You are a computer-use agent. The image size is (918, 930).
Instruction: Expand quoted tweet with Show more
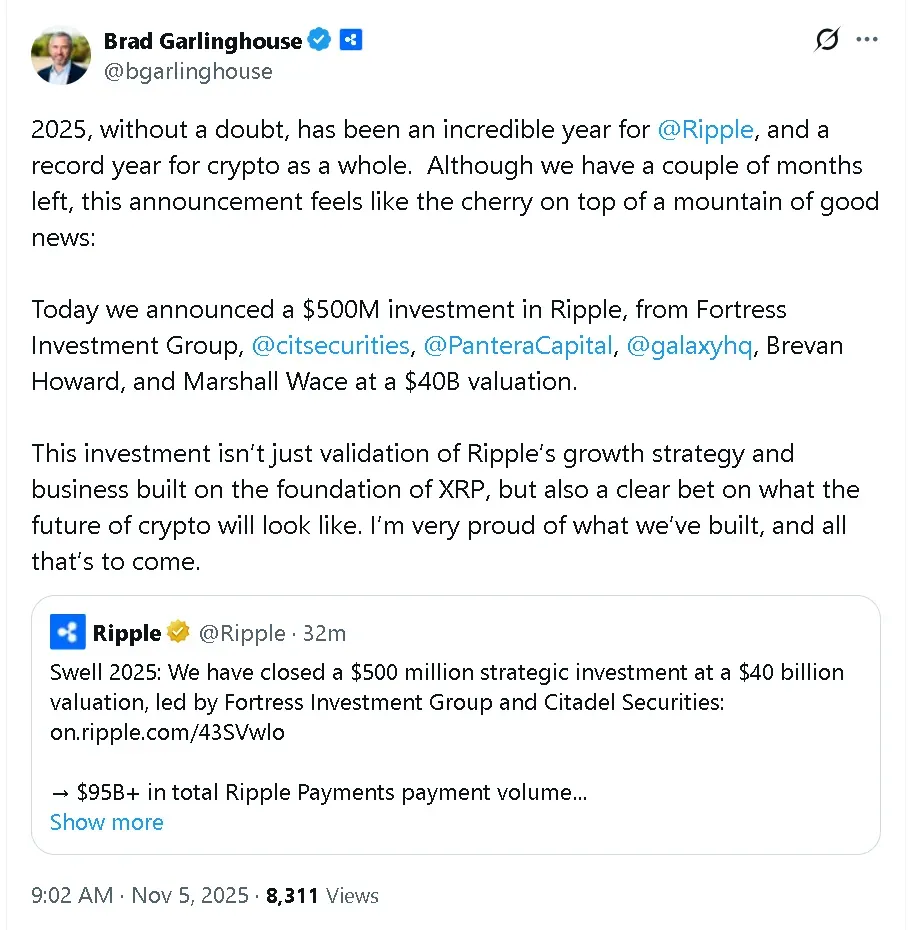[x=106, y=822]
